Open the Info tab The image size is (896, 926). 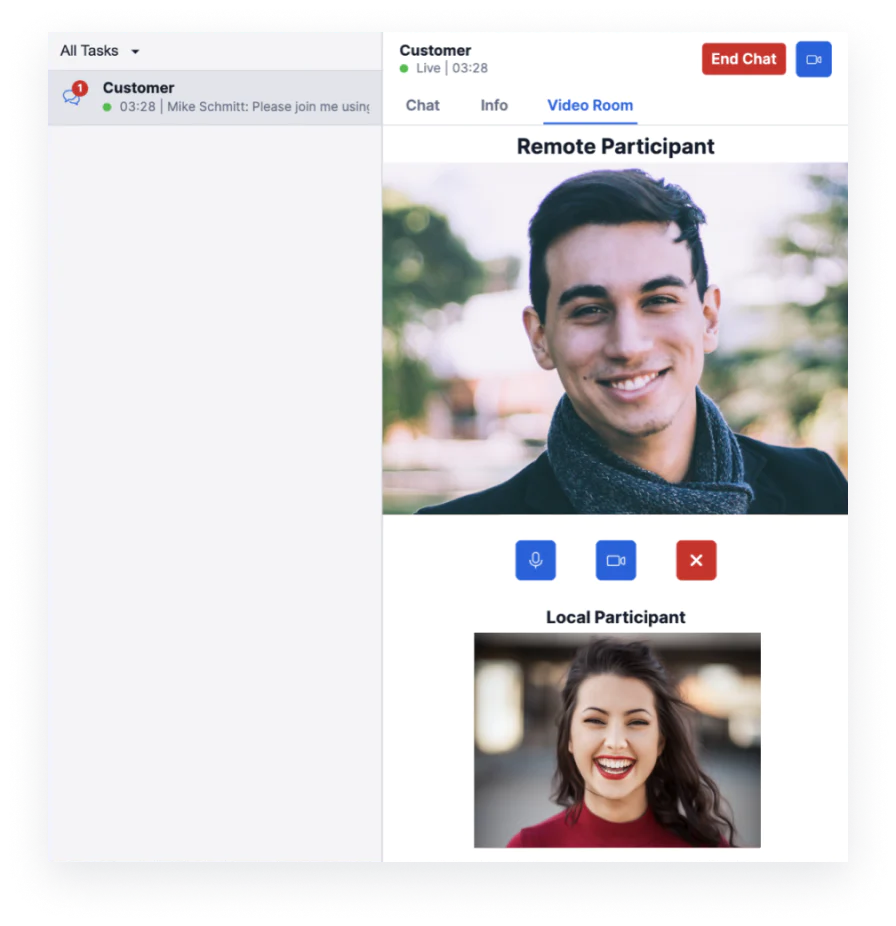[494, 105]
